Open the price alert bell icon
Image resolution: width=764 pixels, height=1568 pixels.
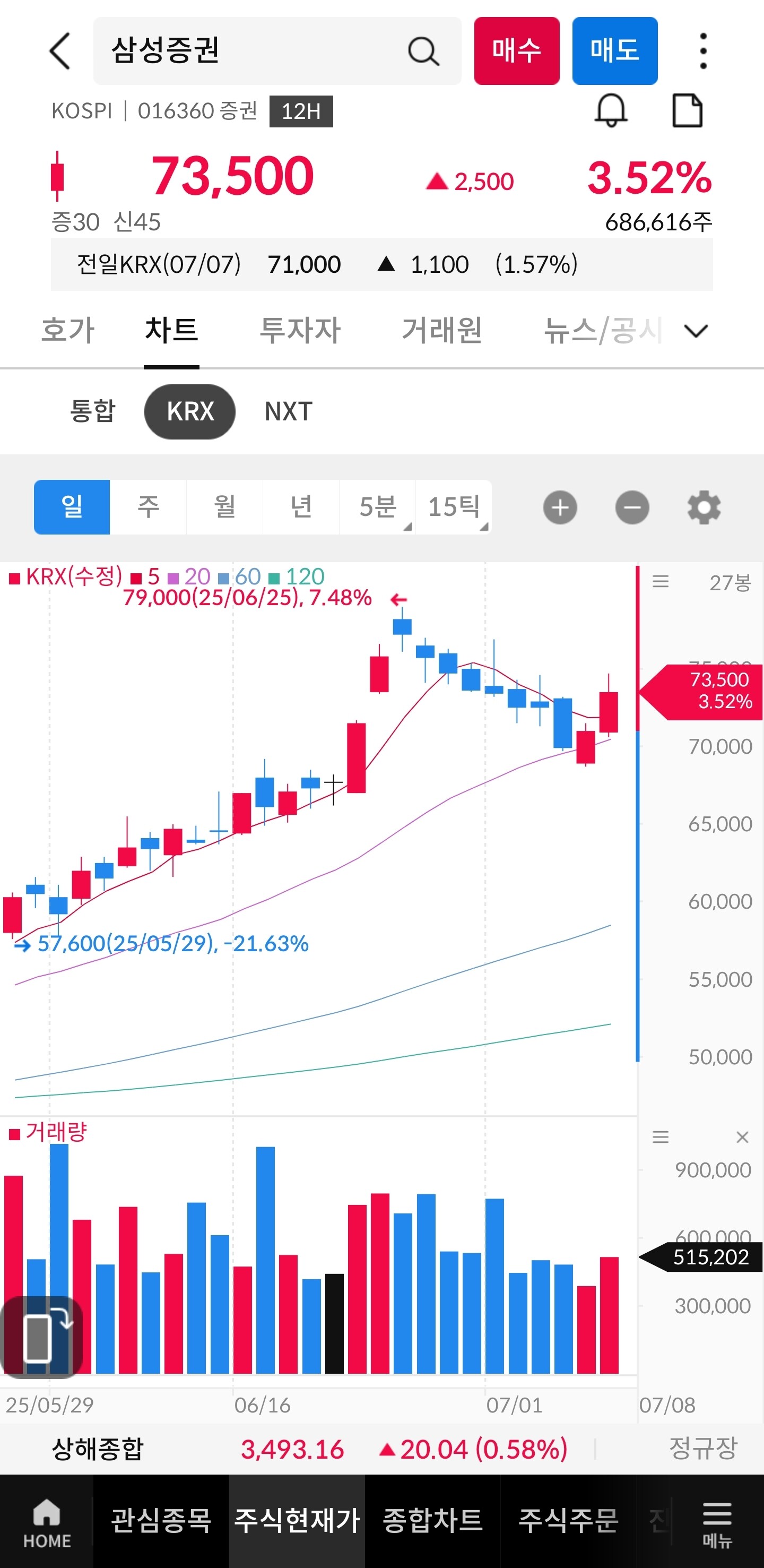pos(611,111)
